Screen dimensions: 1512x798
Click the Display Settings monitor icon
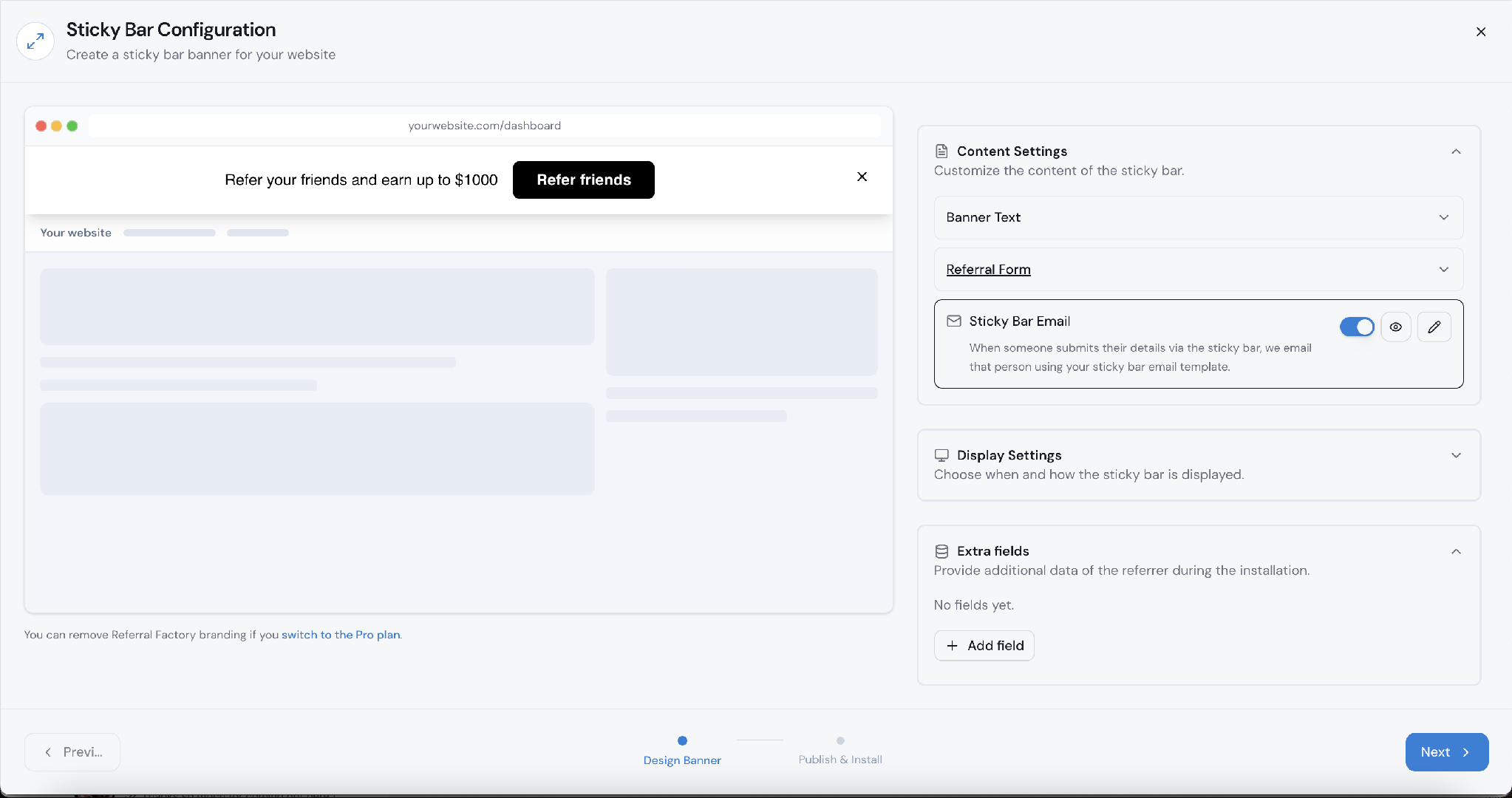pyautogui.click(x=941, y=455)
